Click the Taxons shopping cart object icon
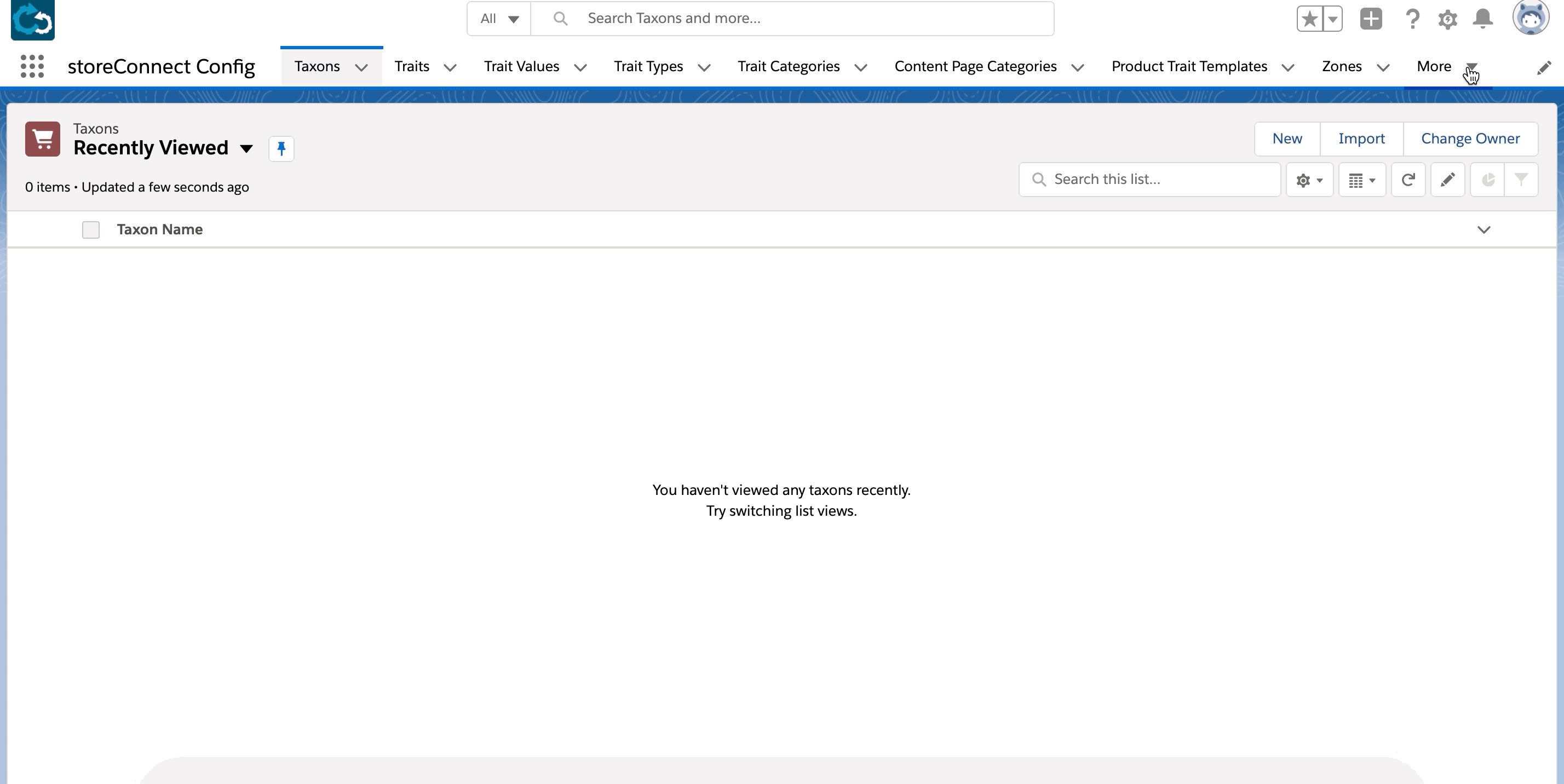1564x784 pixels. pos(43,139)
